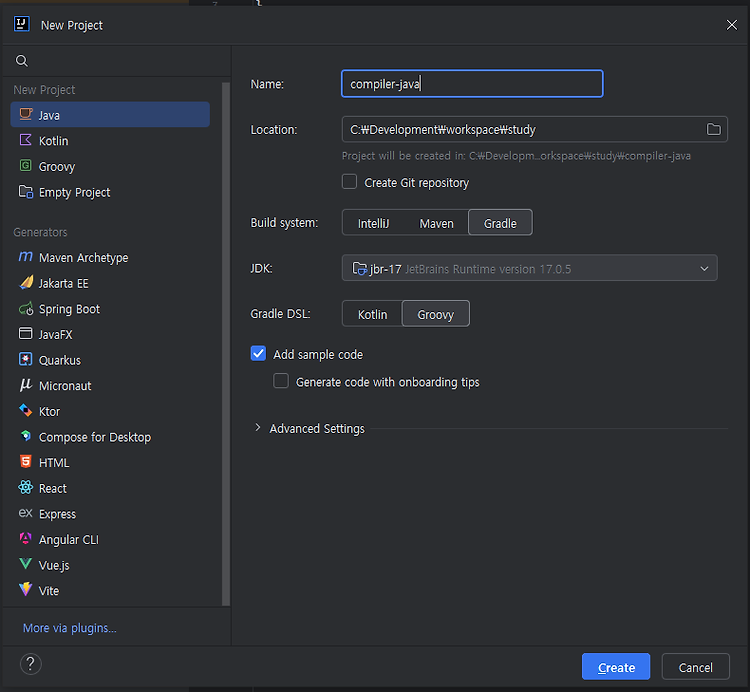Open help with question mark button
The height and width of the screenshot is (692, 750).
click(x=31, y=664)
